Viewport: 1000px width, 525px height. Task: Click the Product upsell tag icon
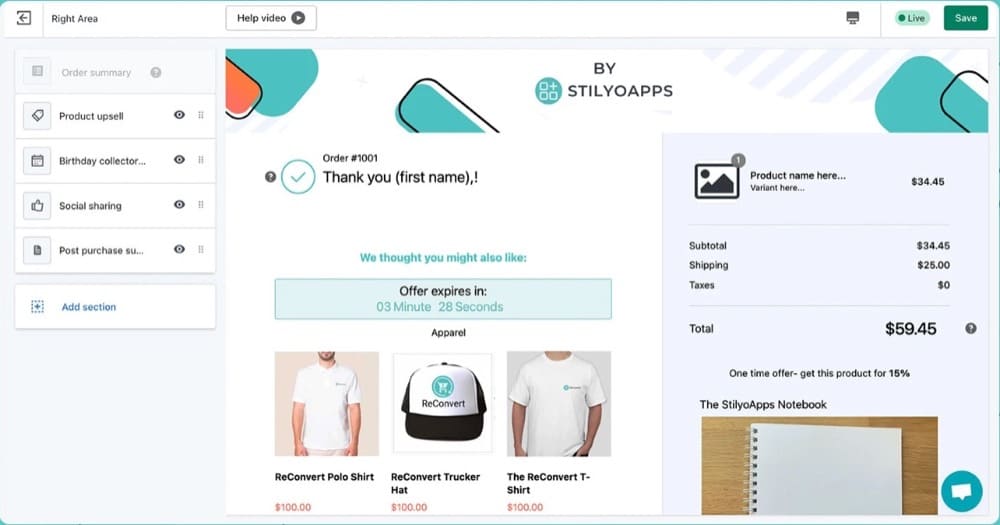(x=37, y=116)
